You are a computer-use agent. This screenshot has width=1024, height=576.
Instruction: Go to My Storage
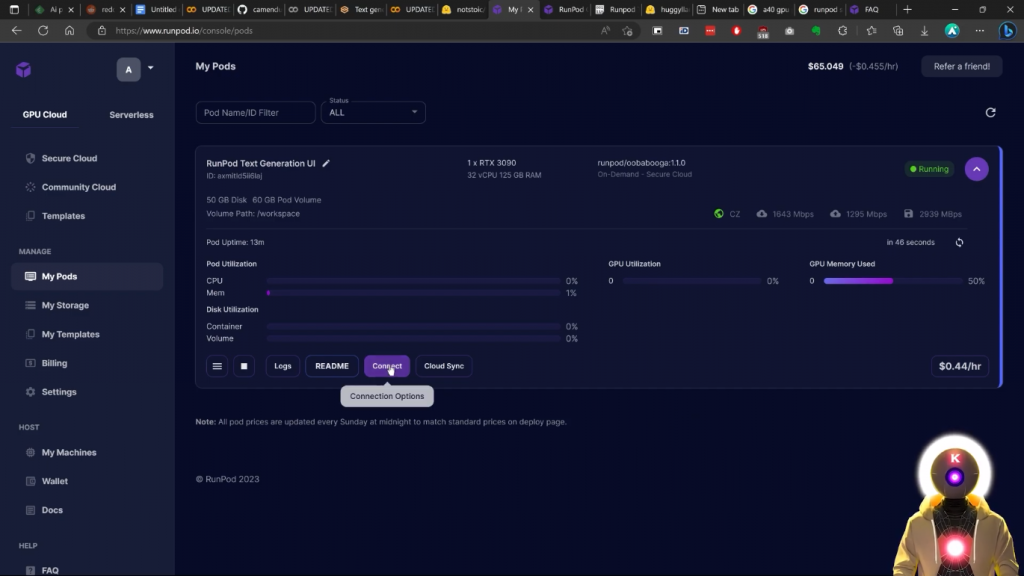pyautogui.click(x=65, y=305)
